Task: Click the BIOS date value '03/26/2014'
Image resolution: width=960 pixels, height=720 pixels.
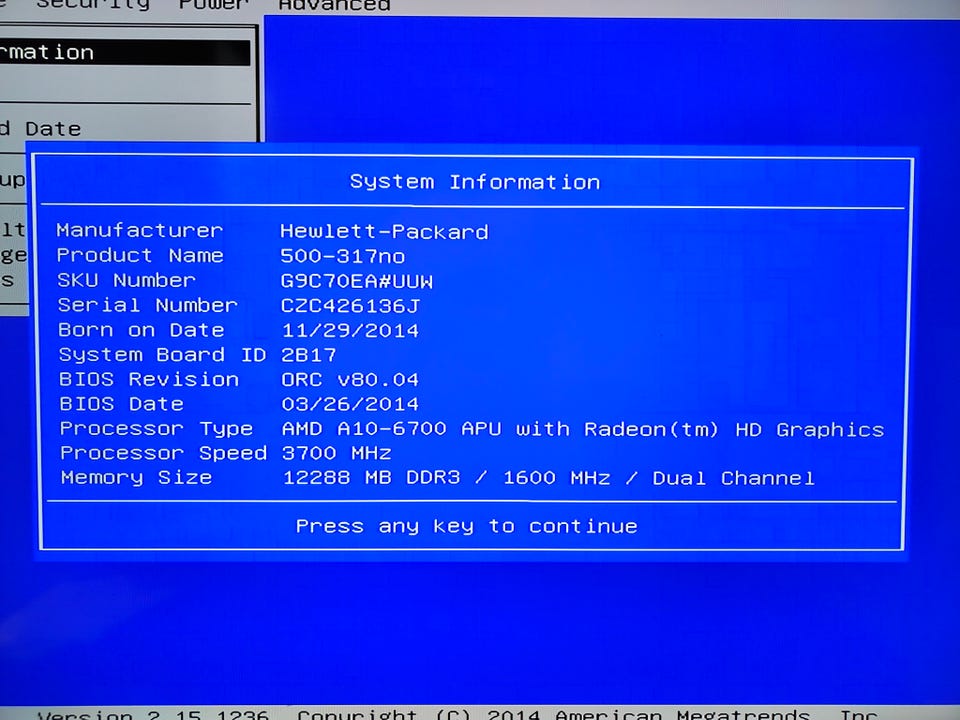Action: pos(350,404)
